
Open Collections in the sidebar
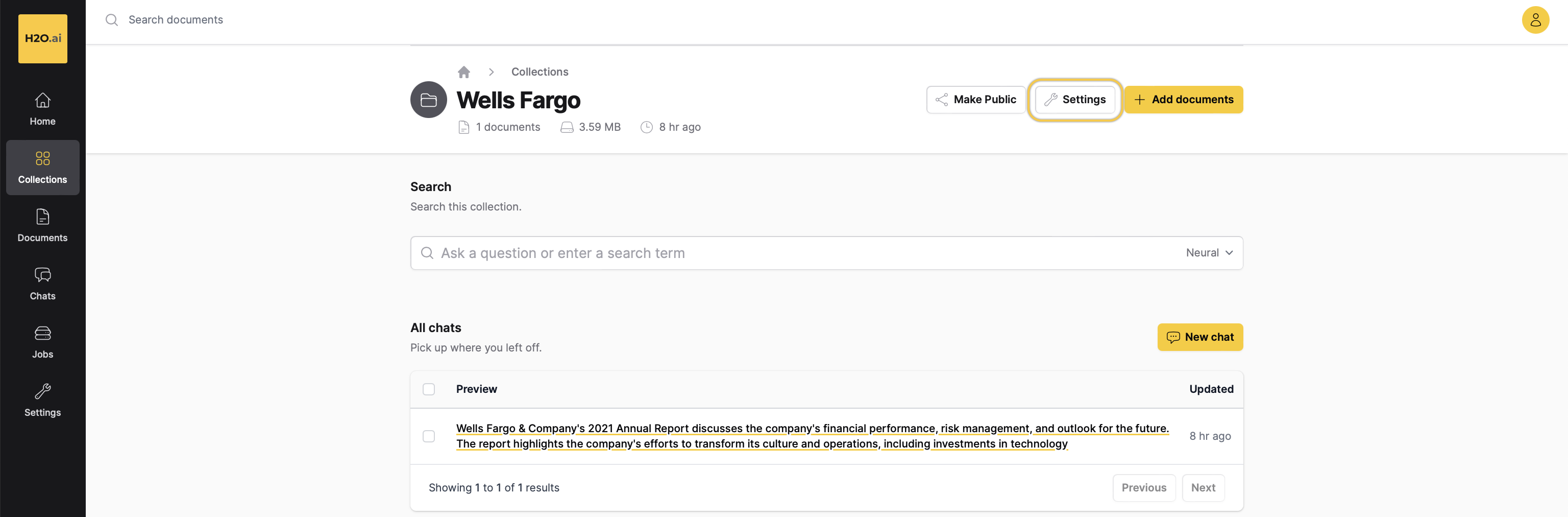click(42, 168)
